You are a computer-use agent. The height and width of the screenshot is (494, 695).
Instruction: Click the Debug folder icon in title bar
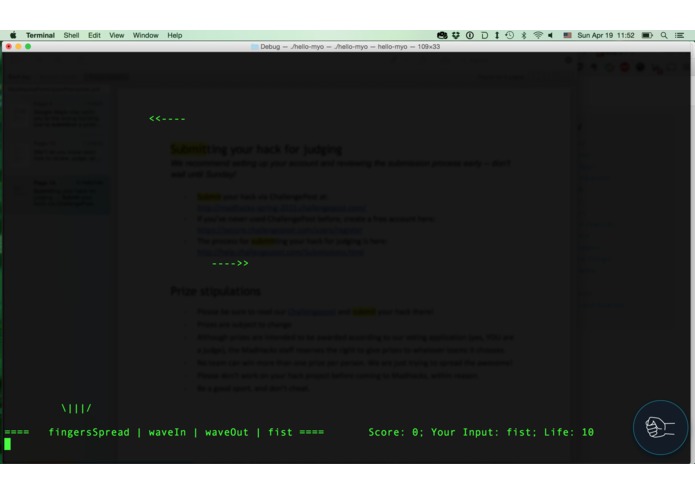click(x=254, y=47)
